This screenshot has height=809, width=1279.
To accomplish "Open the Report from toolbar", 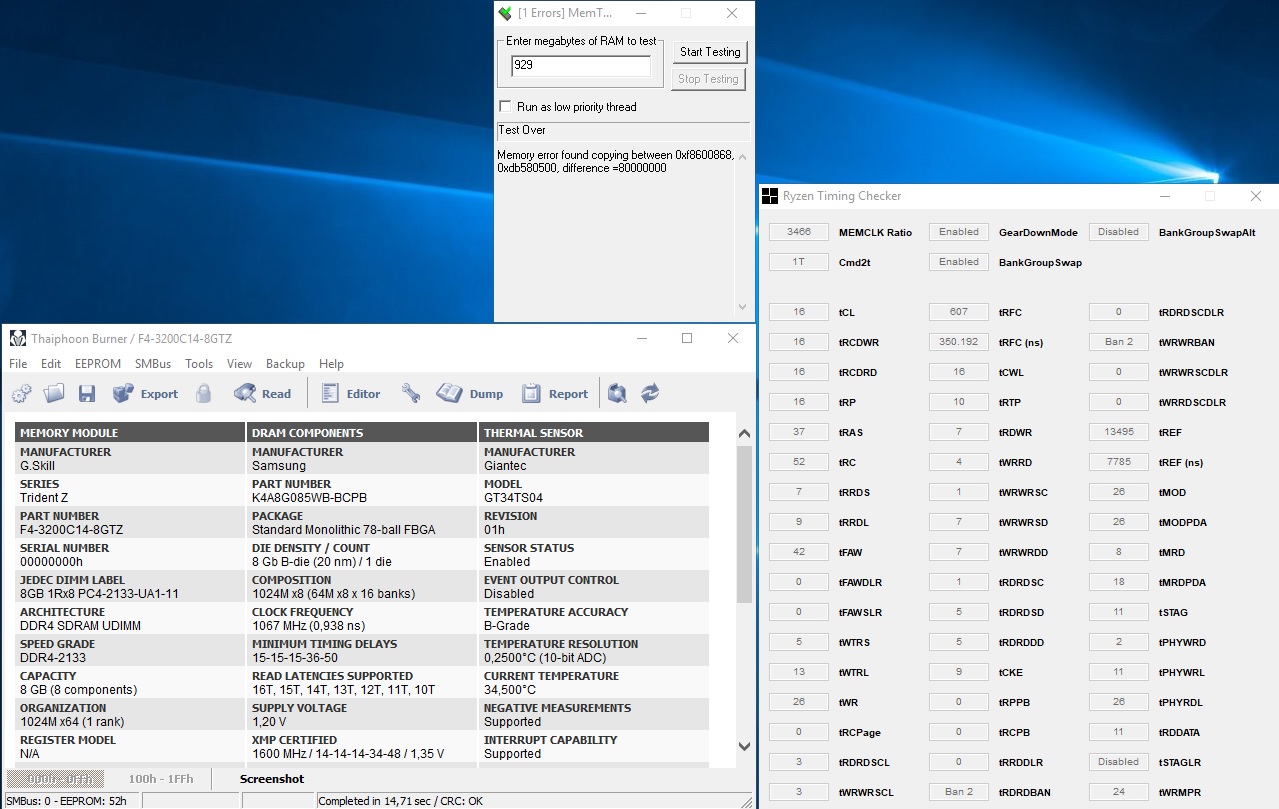I will [x=555, y=394].
